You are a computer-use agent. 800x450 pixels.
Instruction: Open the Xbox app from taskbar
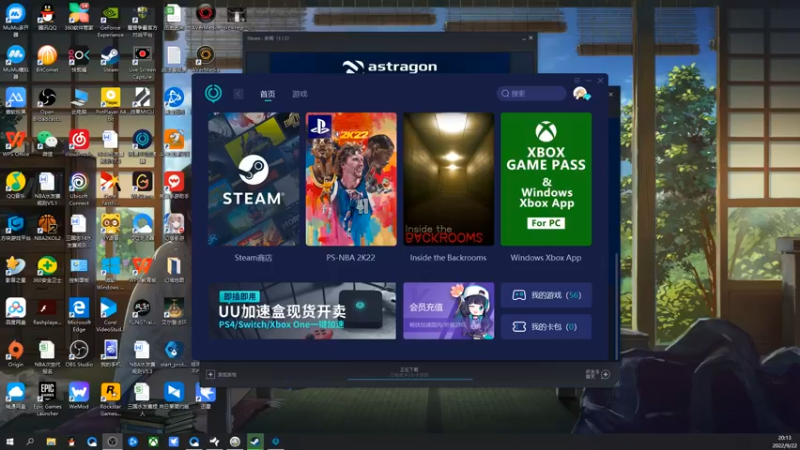click(153, 441)
